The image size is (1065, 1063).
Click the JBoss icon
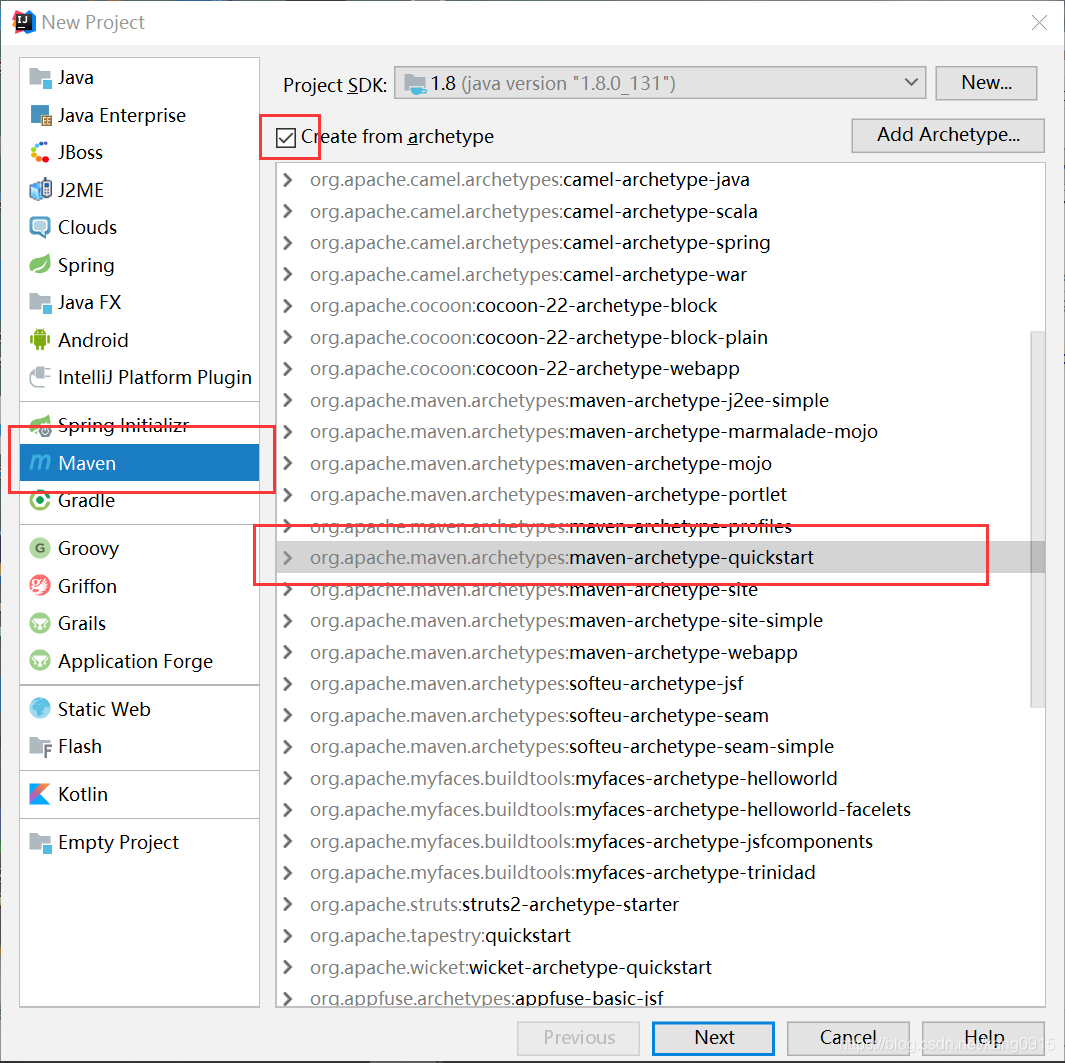[40, 153]
